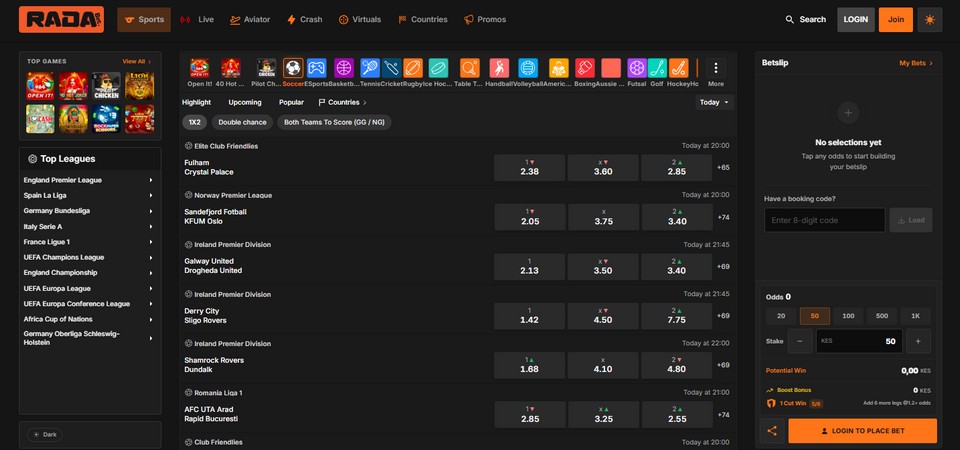Image resolution: width=960 pixels, height=450 pixels.
Task: Pick the 100 quick stake chip
Action: [x=849, y=316]
